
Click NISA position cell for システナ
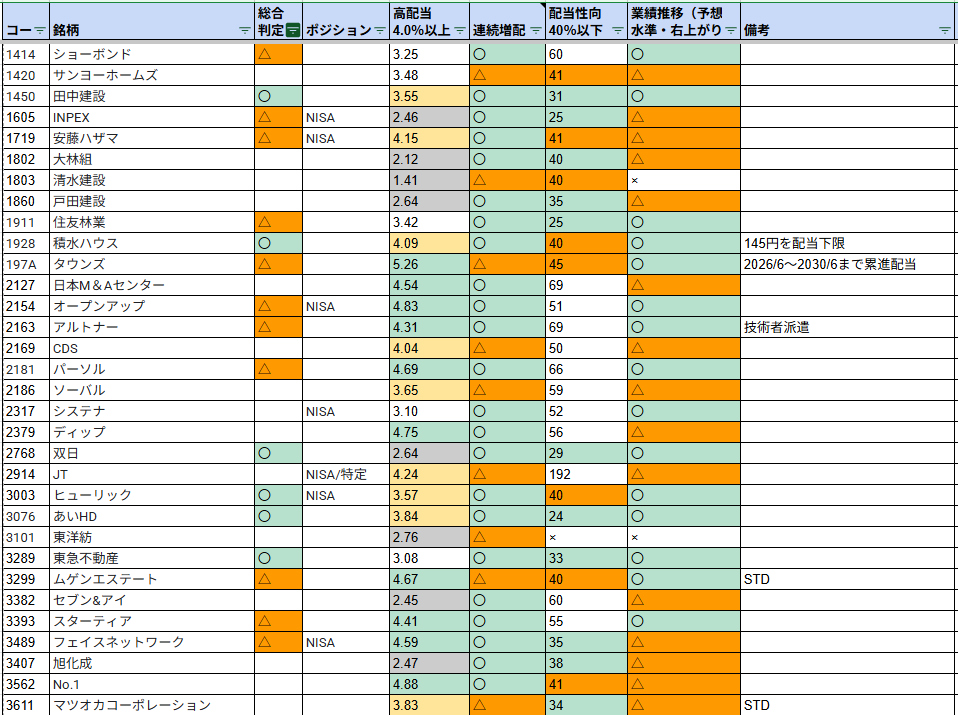pyautogui.click(x=346, y=411)
